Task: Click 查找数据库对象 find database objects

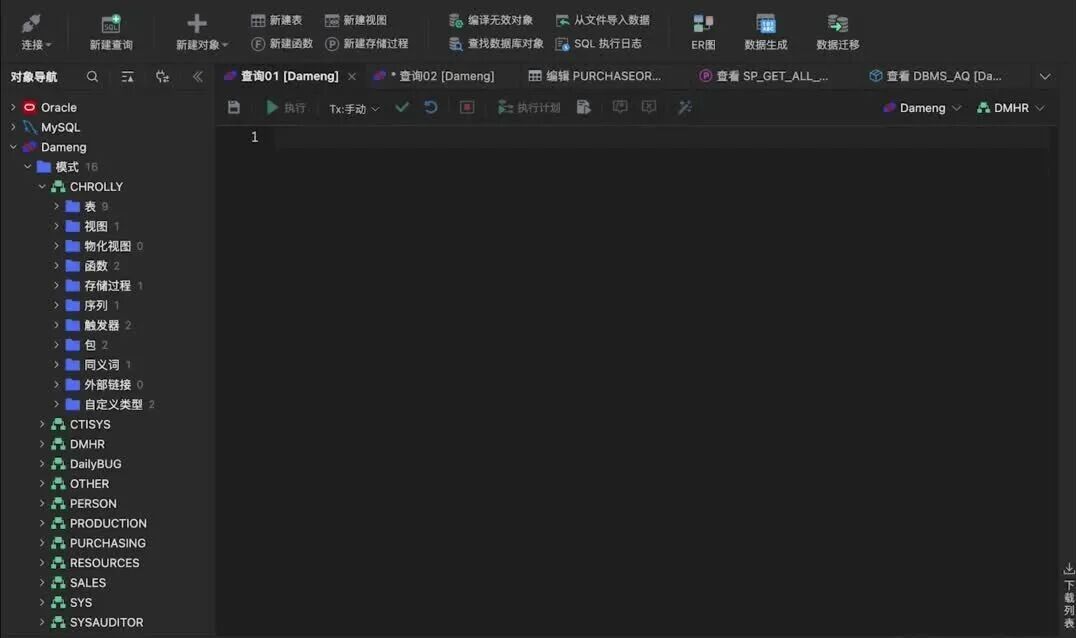Action: (x=495, y=44)
